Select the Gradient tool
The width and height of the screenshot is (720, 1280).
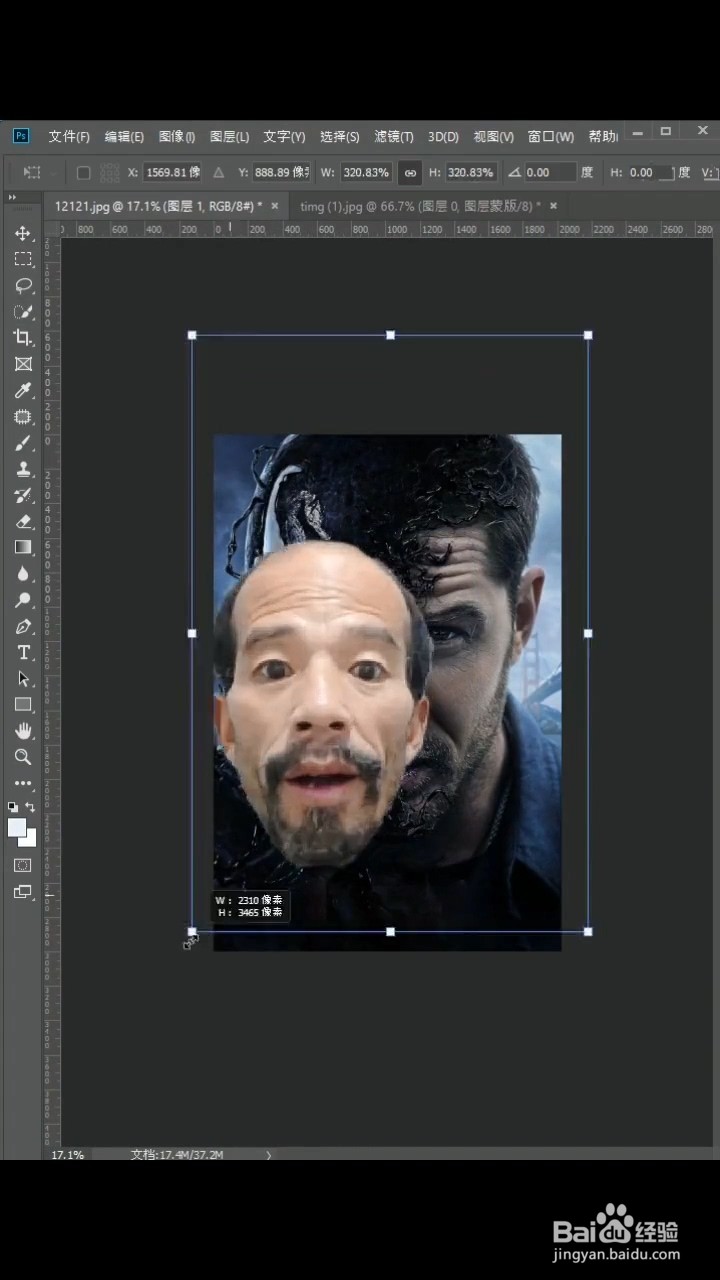click(23, 547)
